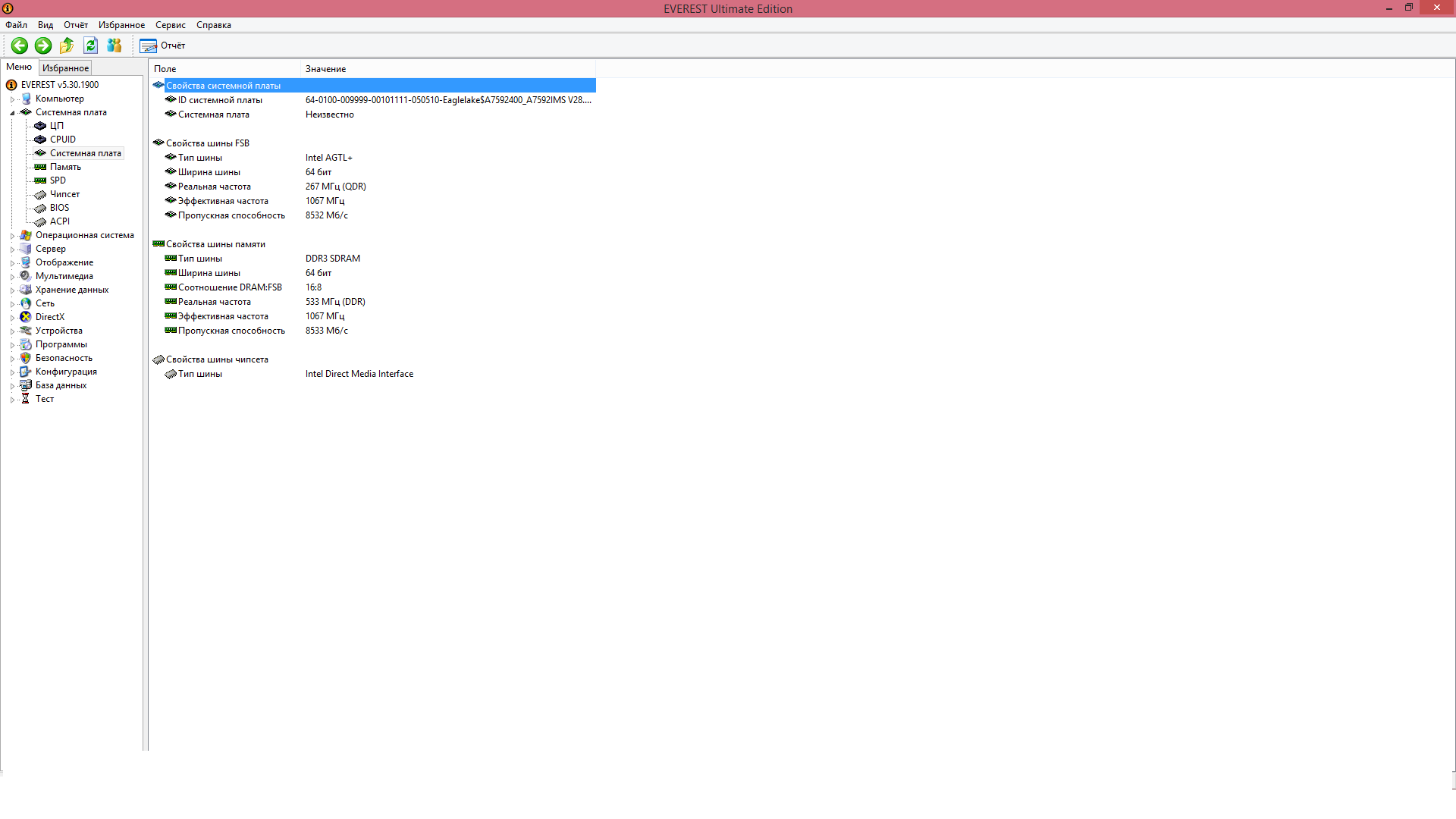
Task: Expand the Хранение данных node
Action: 12,290
